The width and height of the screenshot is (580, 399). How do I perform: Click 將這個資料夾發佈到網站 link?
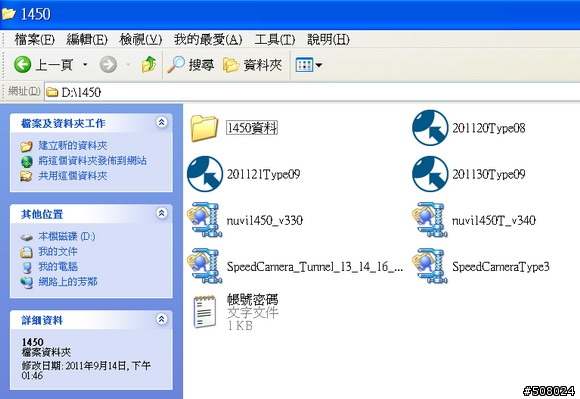click(x=92, y=160)
